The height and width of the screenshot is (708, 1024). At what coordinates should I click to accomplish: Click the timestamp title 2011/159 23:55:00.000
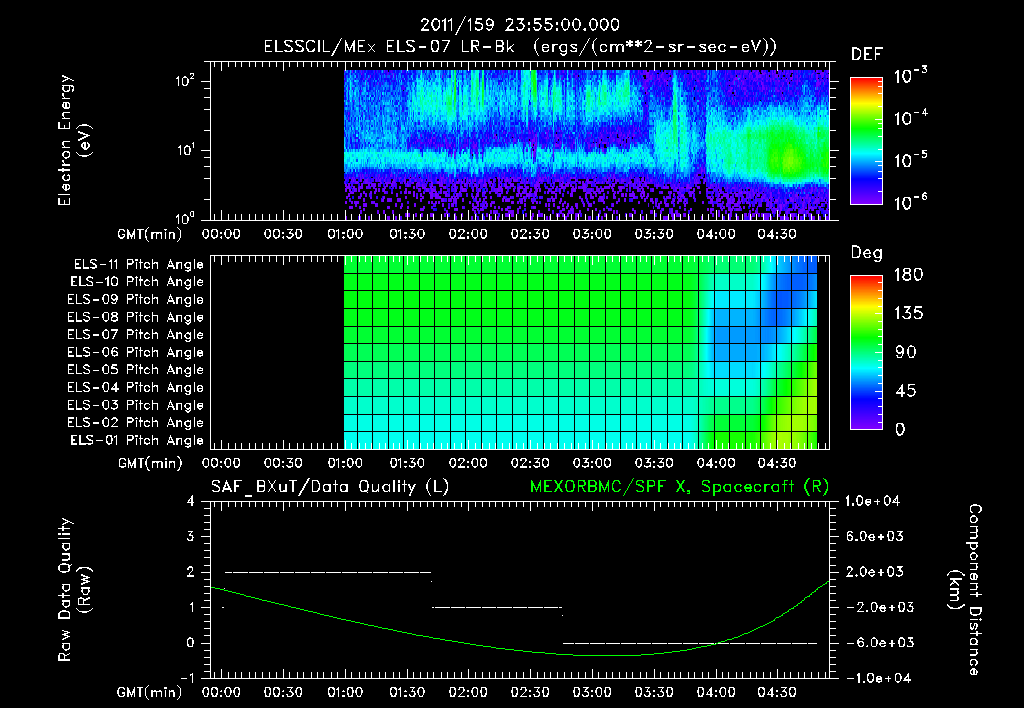pos(519,25)
